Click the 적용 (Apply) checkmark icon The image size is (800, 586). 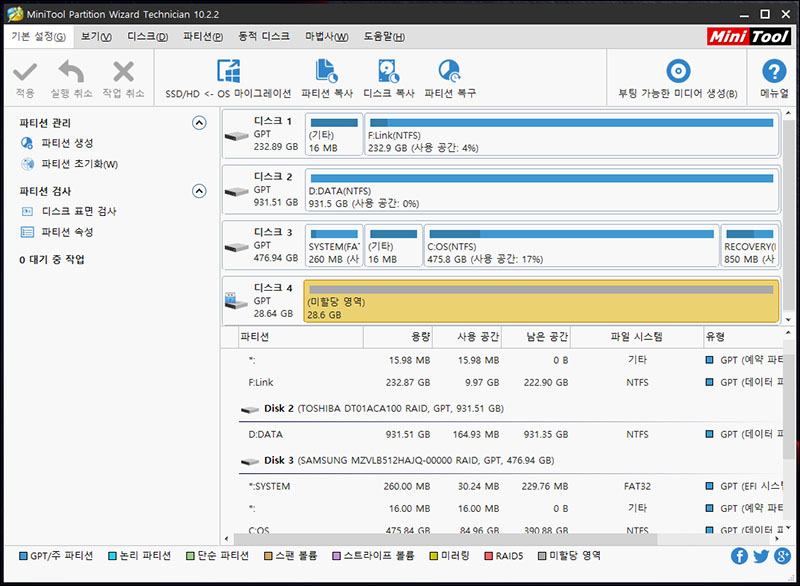click(24, 72)
